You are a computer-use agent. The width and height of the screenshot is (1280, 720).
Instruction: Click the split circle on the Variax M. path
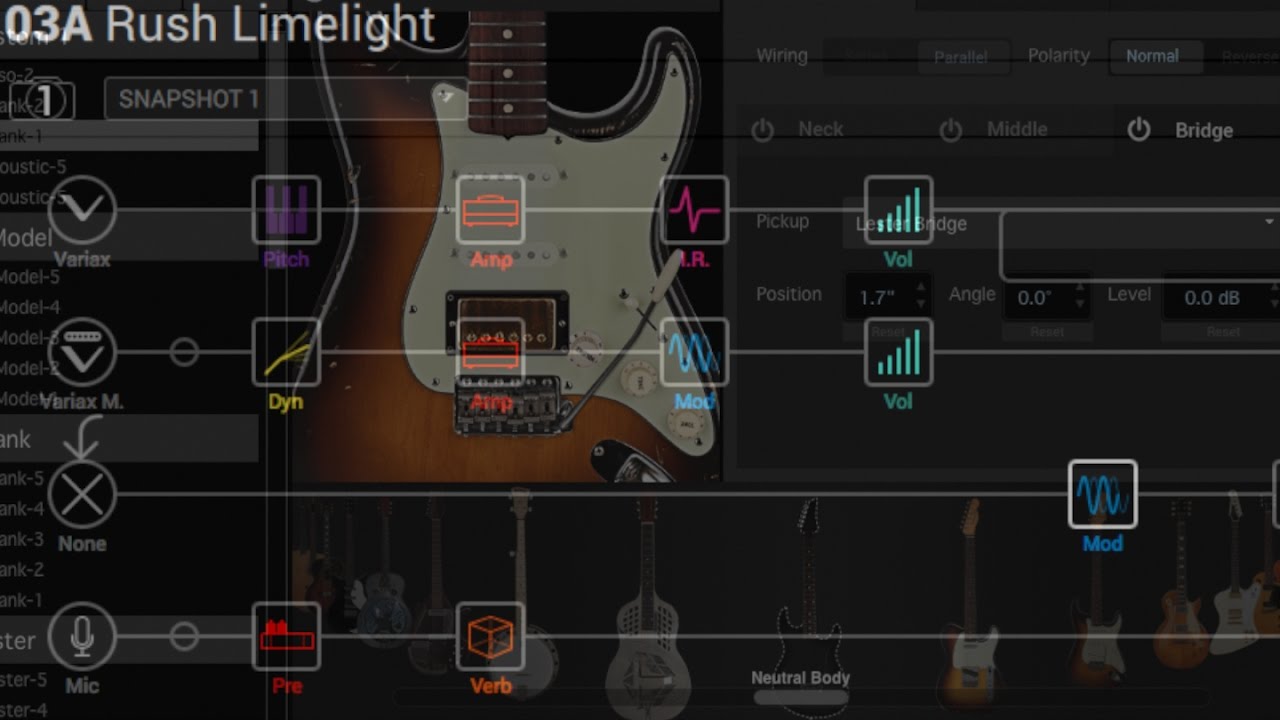(x=184, y=352)
